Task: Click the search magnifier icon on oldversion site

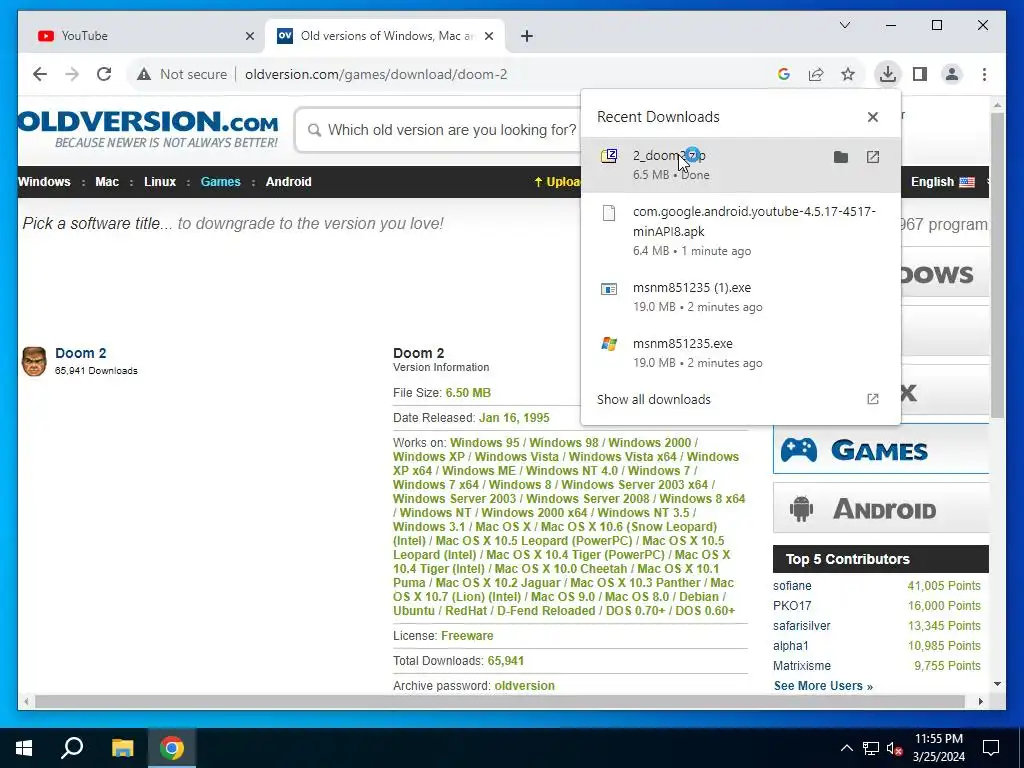Action: [314, 130]
